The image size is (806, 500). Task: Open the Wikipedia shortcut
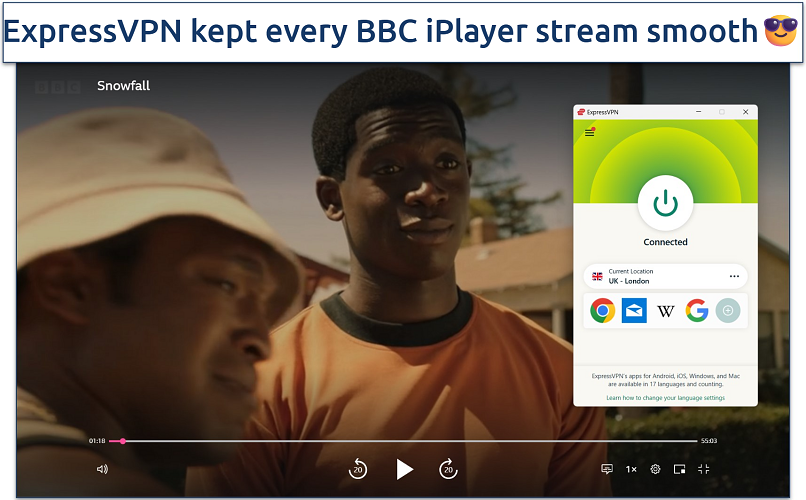click(666, 311)
